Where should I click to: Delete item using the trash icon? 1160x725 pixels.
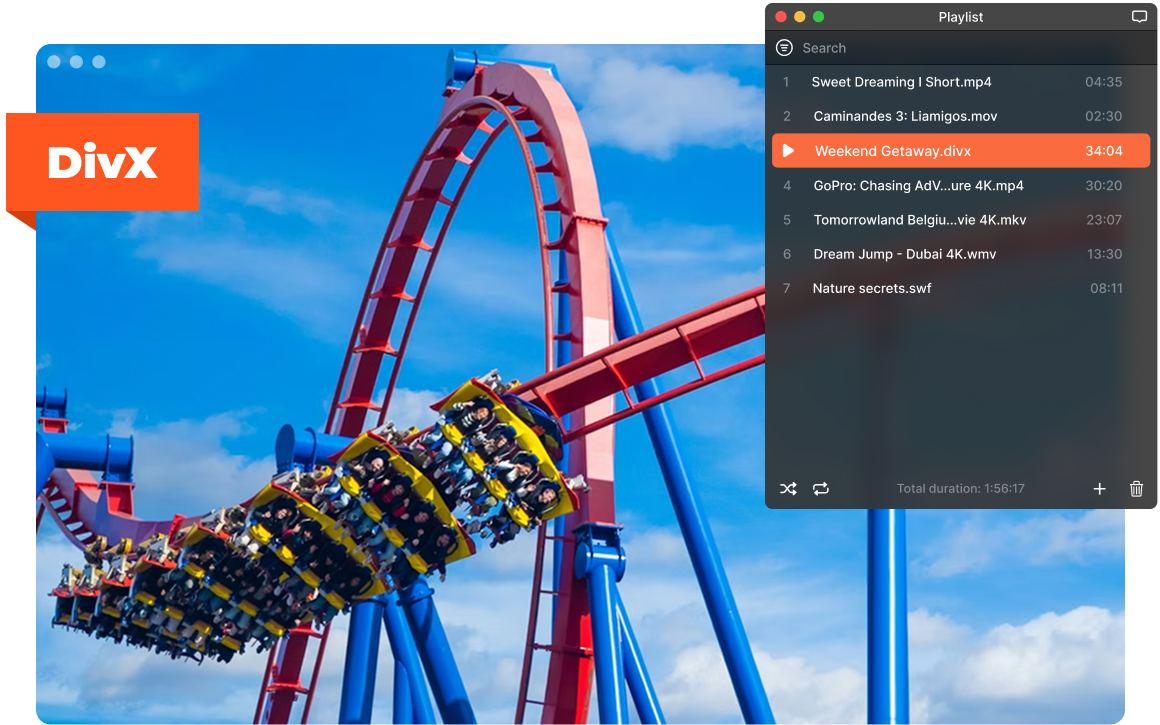pos(1136,489)
